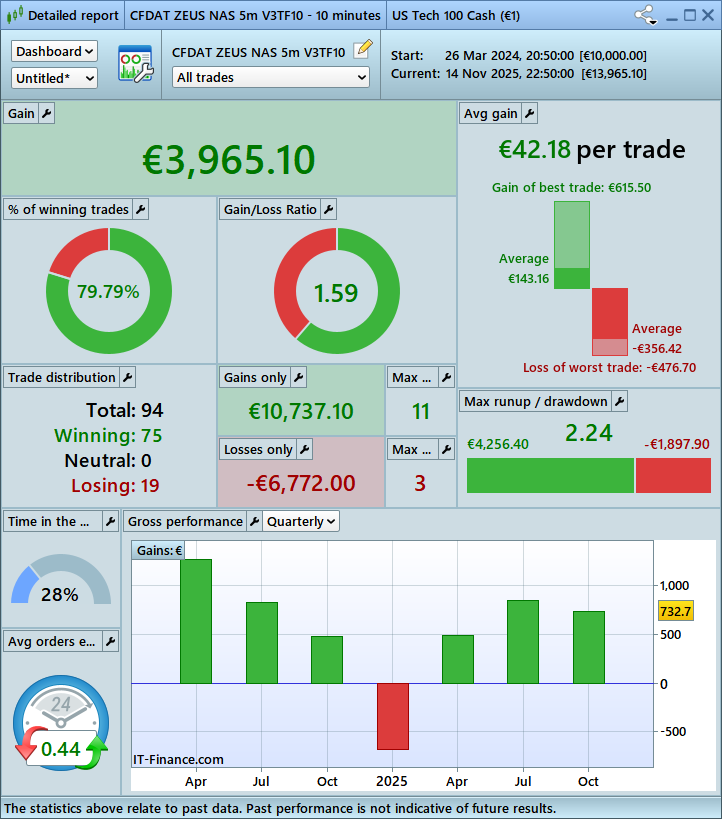Click the Winning: 75 text

[108, 435]
